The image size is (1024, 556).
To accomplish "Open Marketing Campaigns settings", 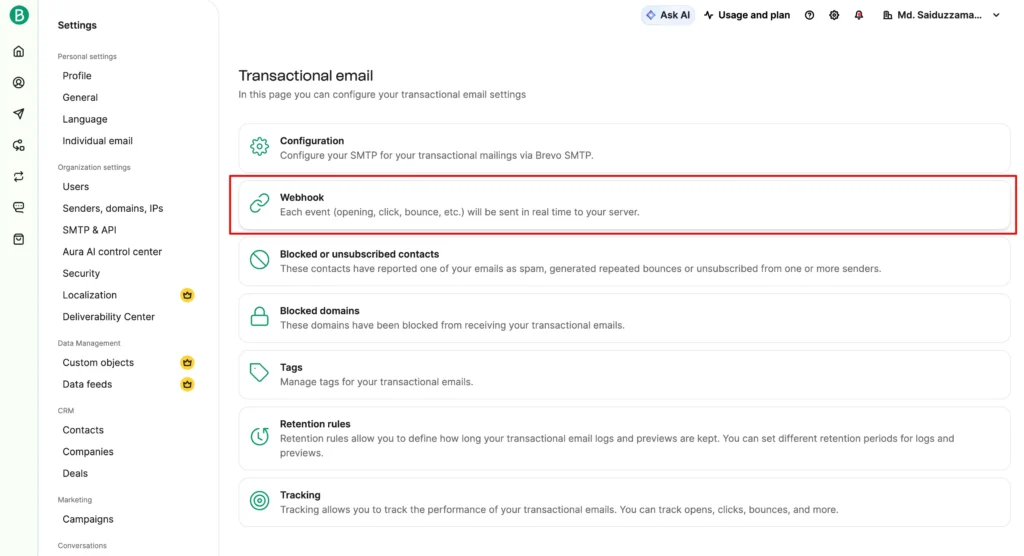I will pos(88,519).
